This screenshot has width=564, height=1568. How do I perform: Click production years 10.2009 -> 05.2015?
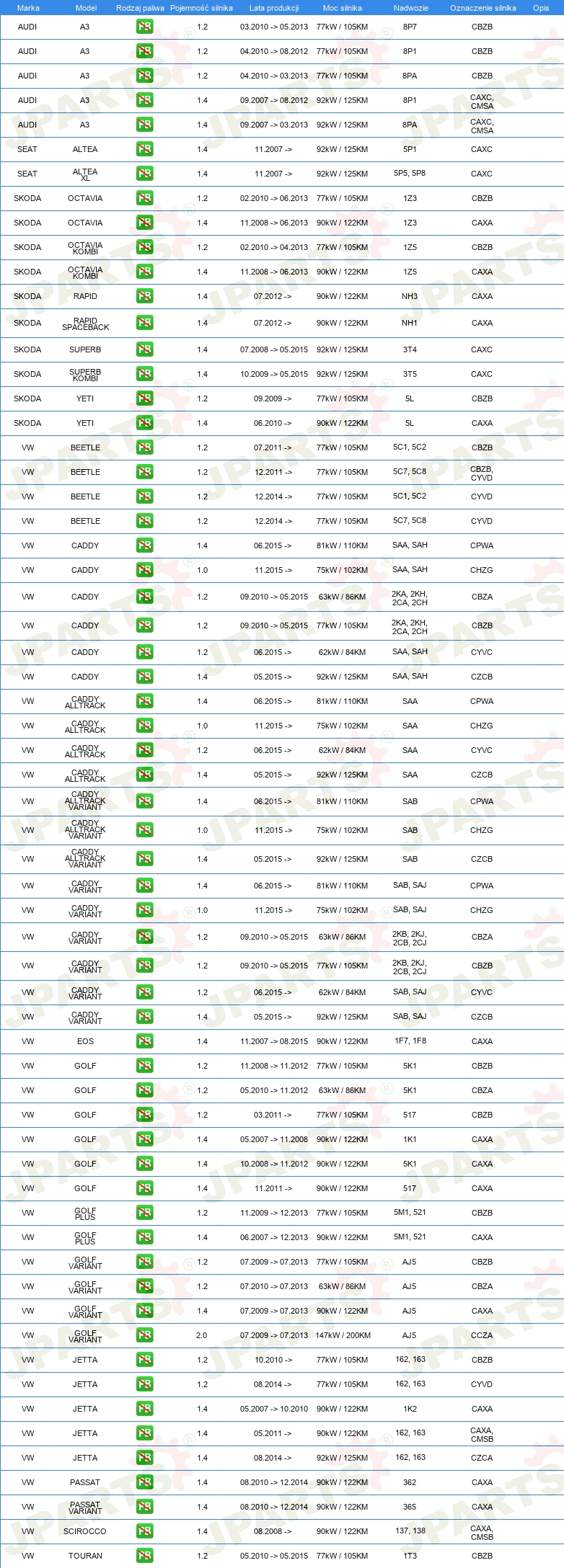274,374
